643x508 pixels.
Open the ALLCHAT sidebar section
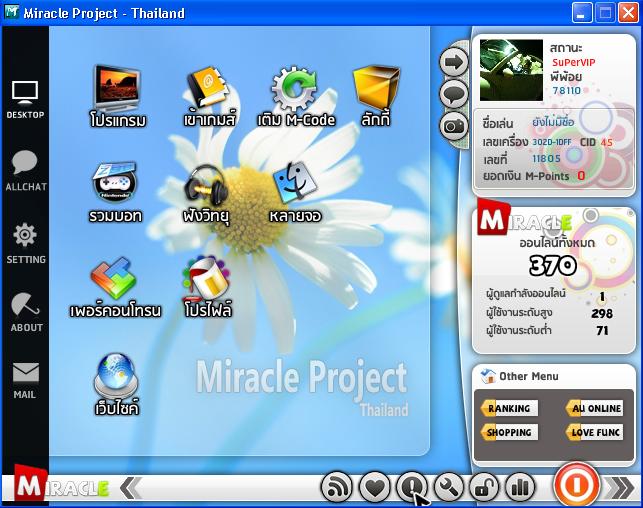tap(25, 171)
